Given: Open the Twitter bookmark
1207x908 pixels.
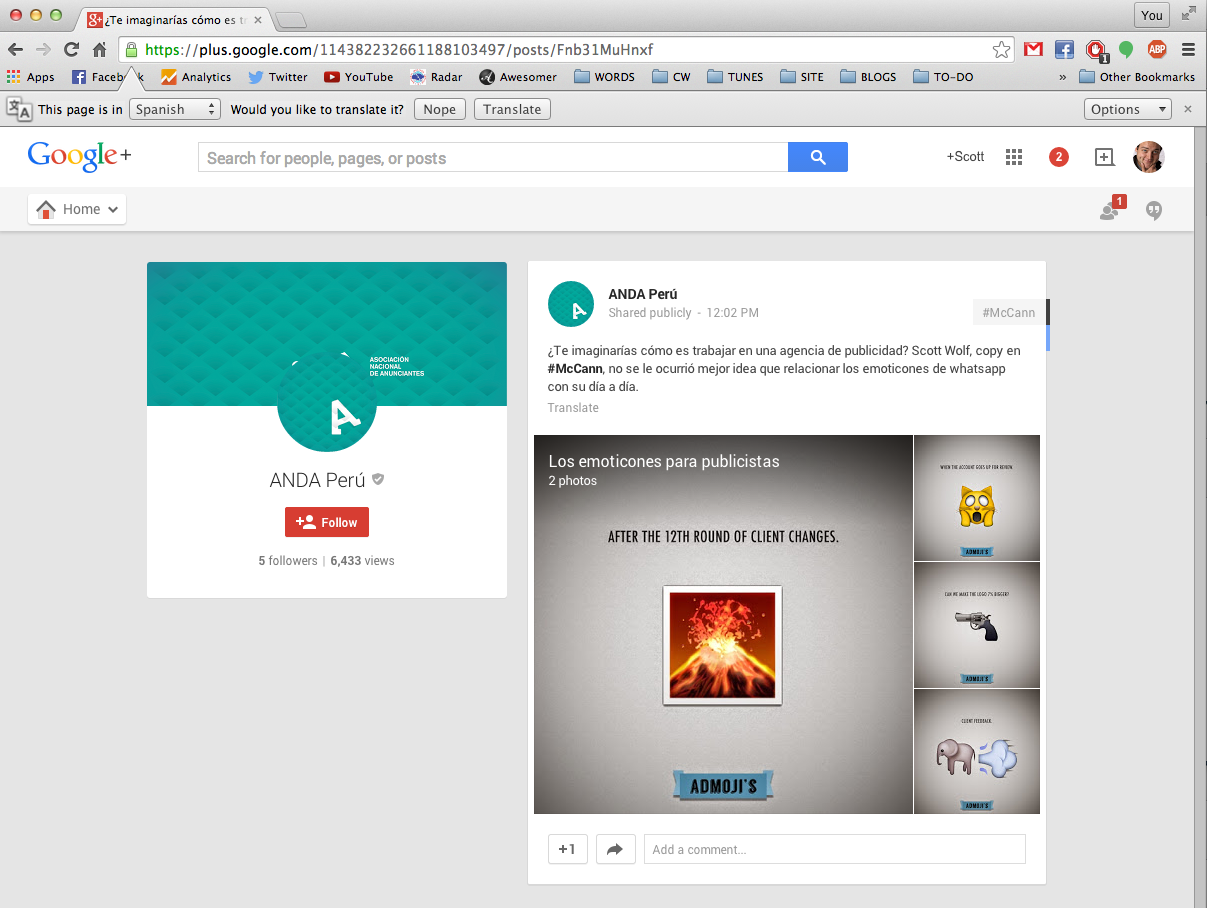Looking at the screenshot, I should (278, 77).
